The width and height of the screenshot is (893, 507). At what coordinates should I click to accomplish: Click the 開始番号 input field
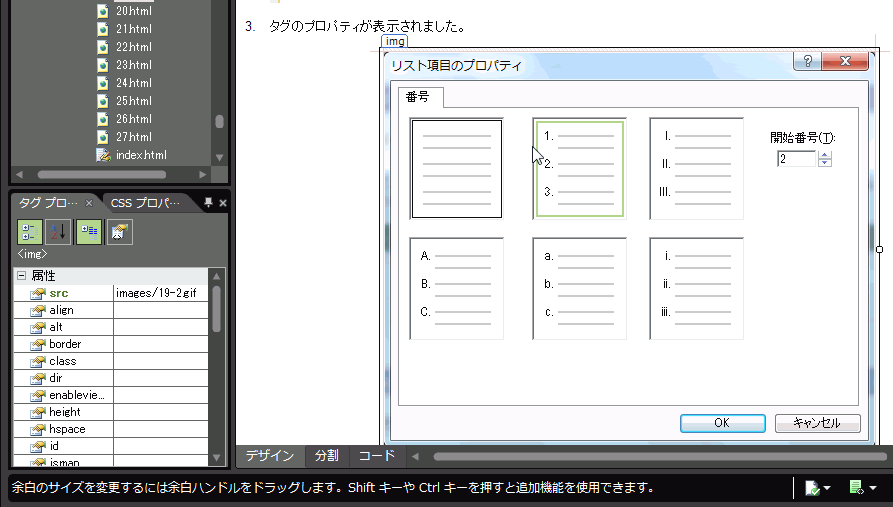(797, 159)
